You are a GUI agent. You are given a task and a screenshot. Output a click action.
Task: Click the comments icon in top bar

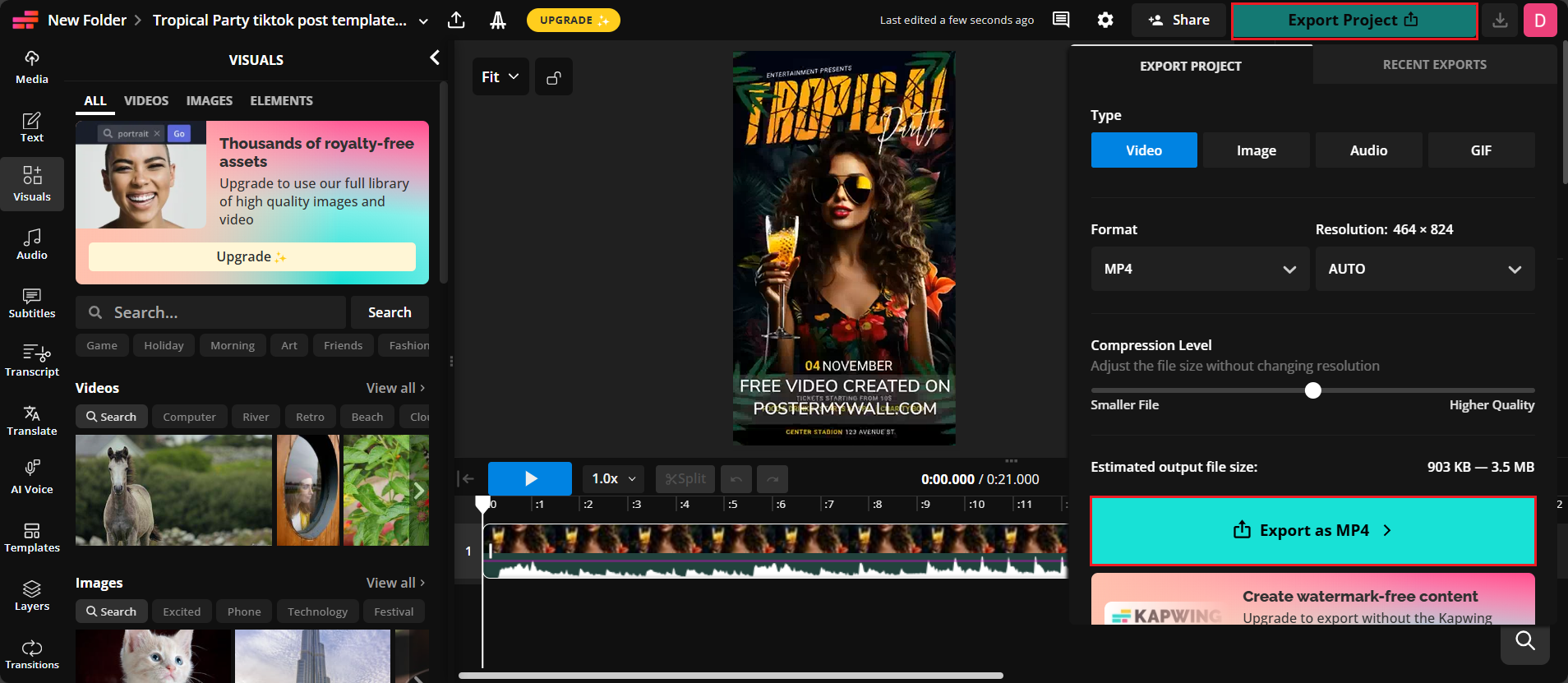pos(1061,20)
